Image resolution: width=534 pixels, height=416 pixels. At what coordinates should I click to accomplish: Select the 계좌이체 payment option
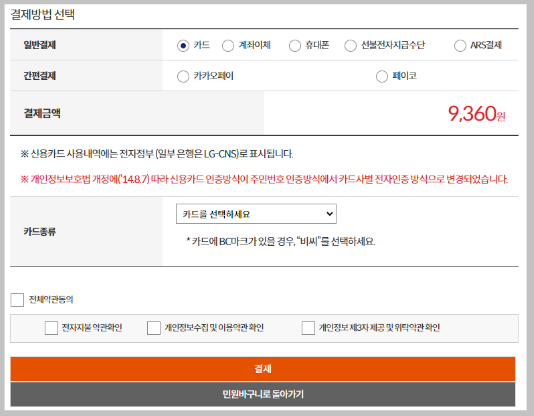tap(228, 45)
